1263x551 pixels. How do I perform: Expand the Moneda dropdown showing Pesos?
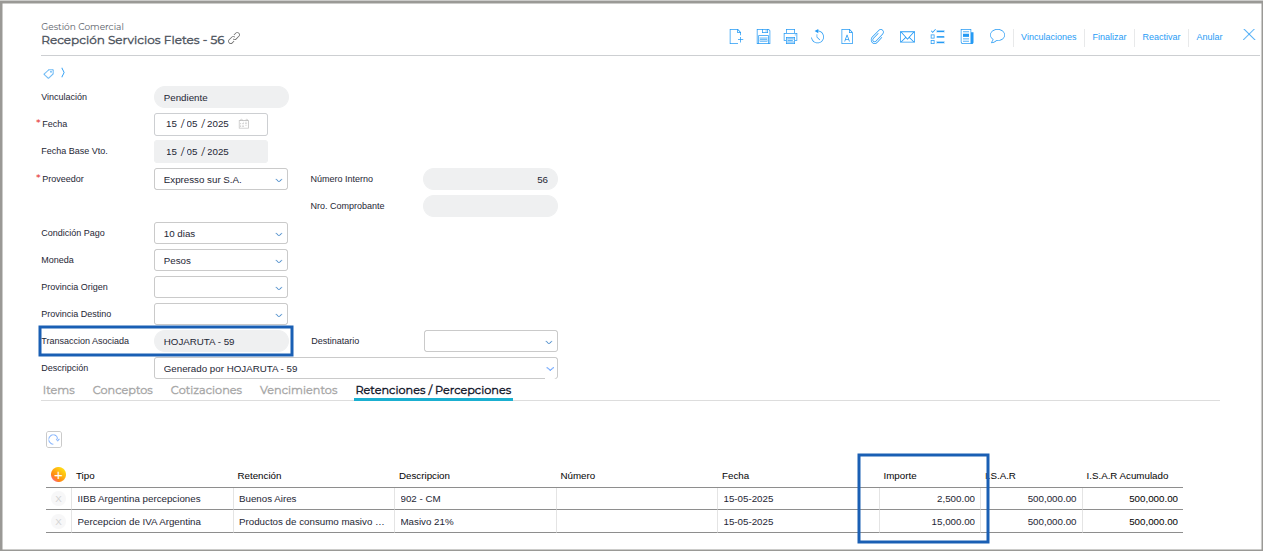tap(278, 261)
